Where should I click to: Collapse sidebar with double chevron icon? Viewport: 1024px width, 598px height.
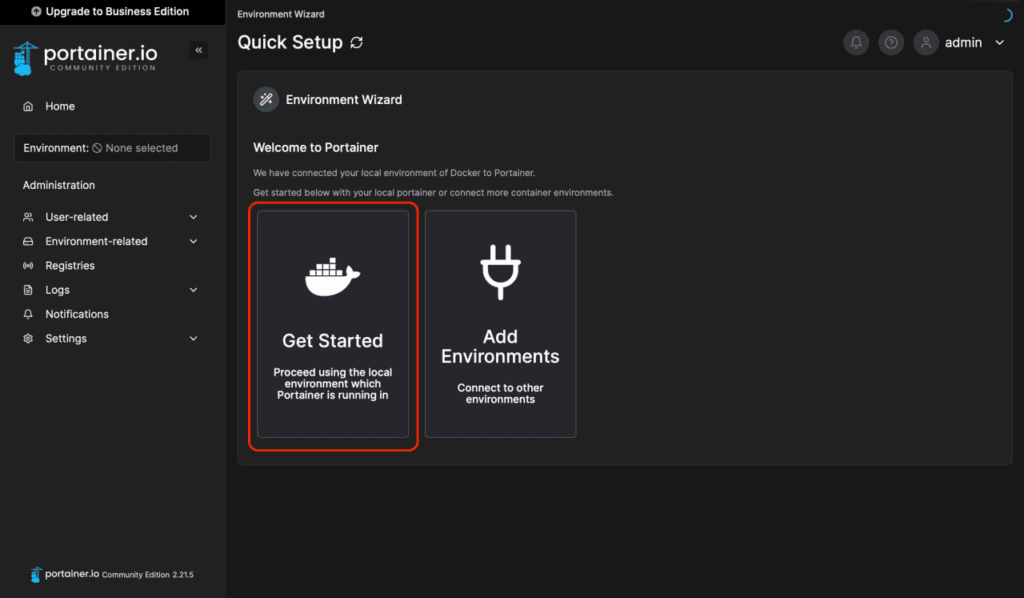198,50
